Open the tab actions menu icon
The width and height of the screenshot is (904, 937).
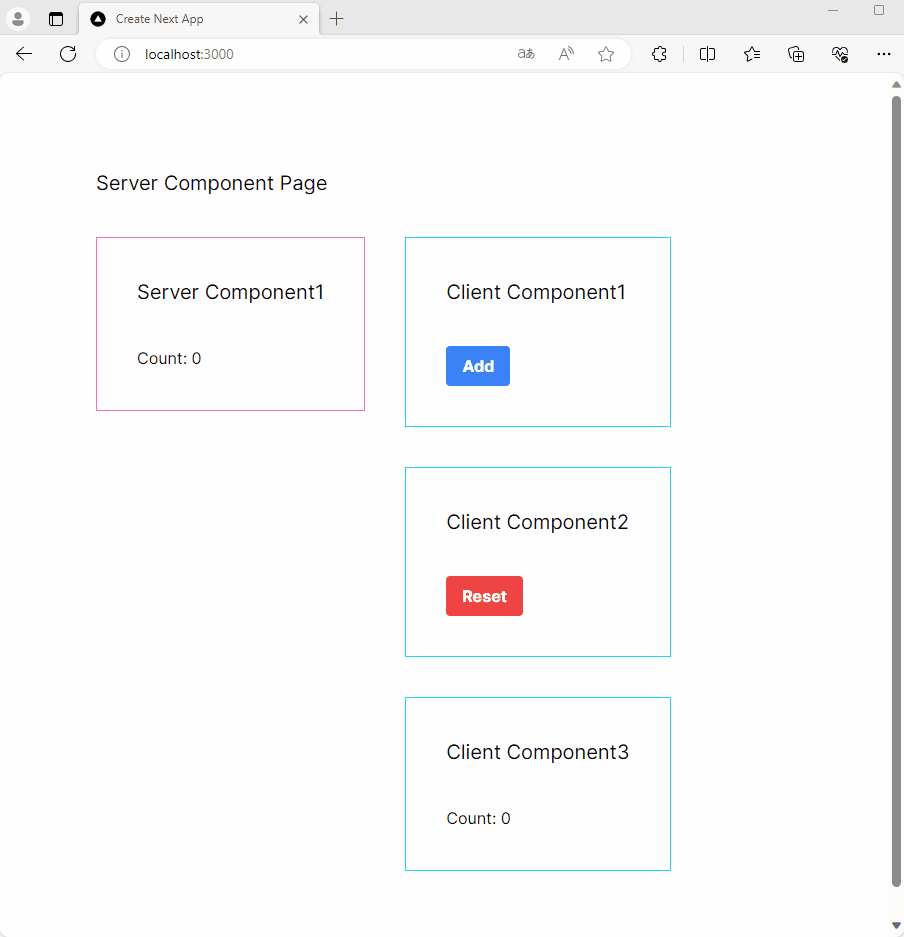pos(56,19)
